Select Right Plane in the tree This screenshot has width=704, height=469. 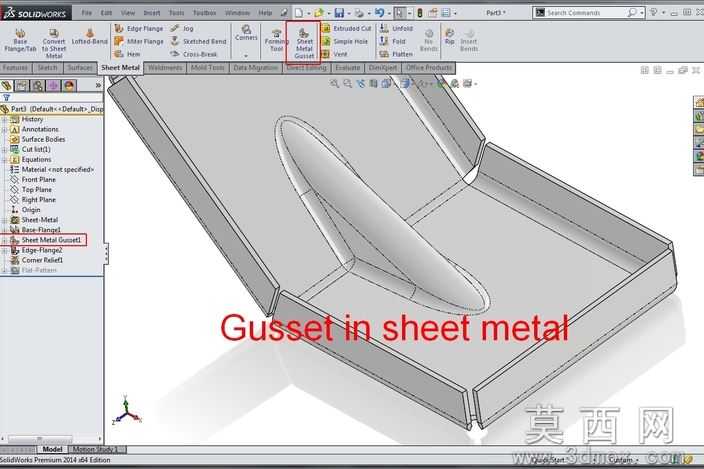click(x=33, y=200)
